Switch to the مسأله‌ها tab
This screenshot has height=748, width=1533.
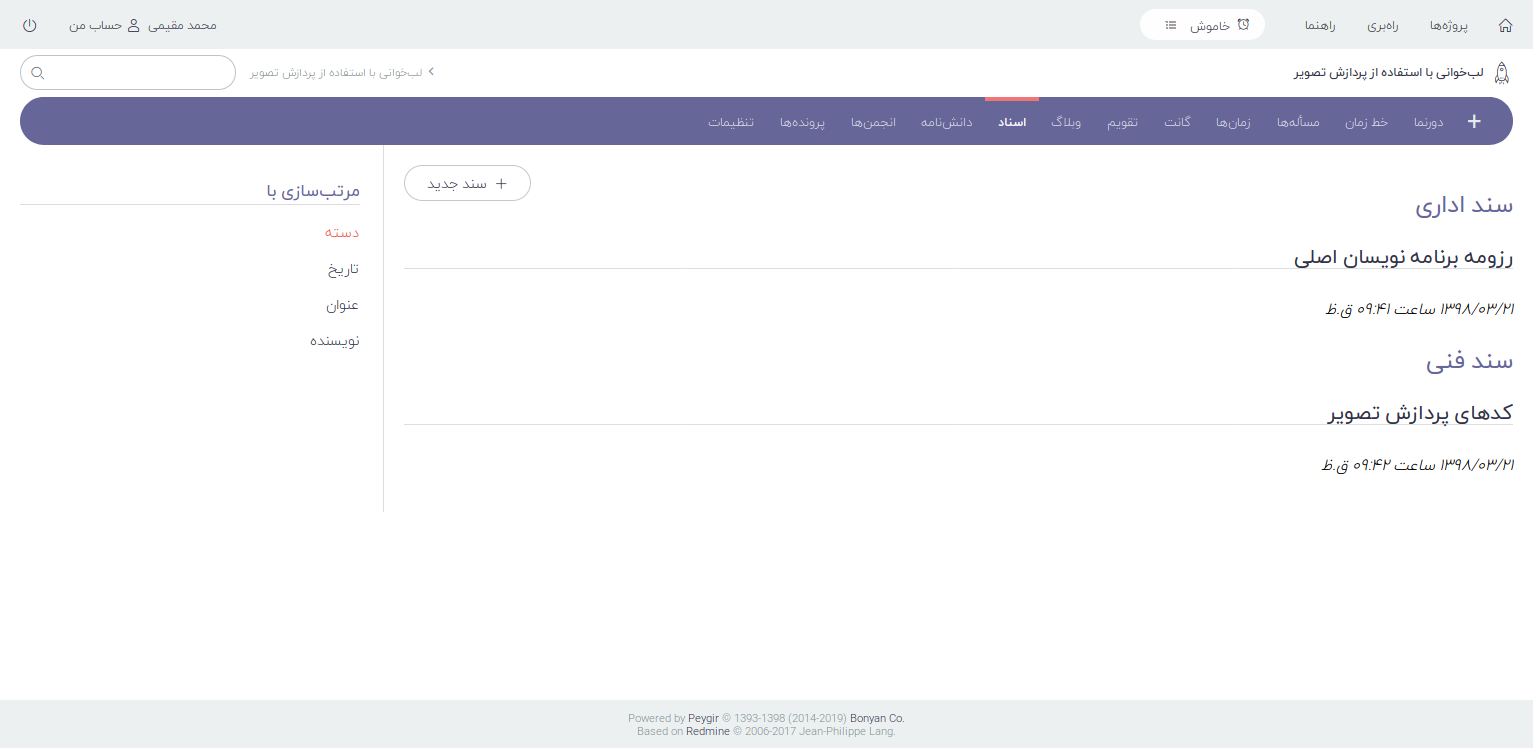point(1298,122)
